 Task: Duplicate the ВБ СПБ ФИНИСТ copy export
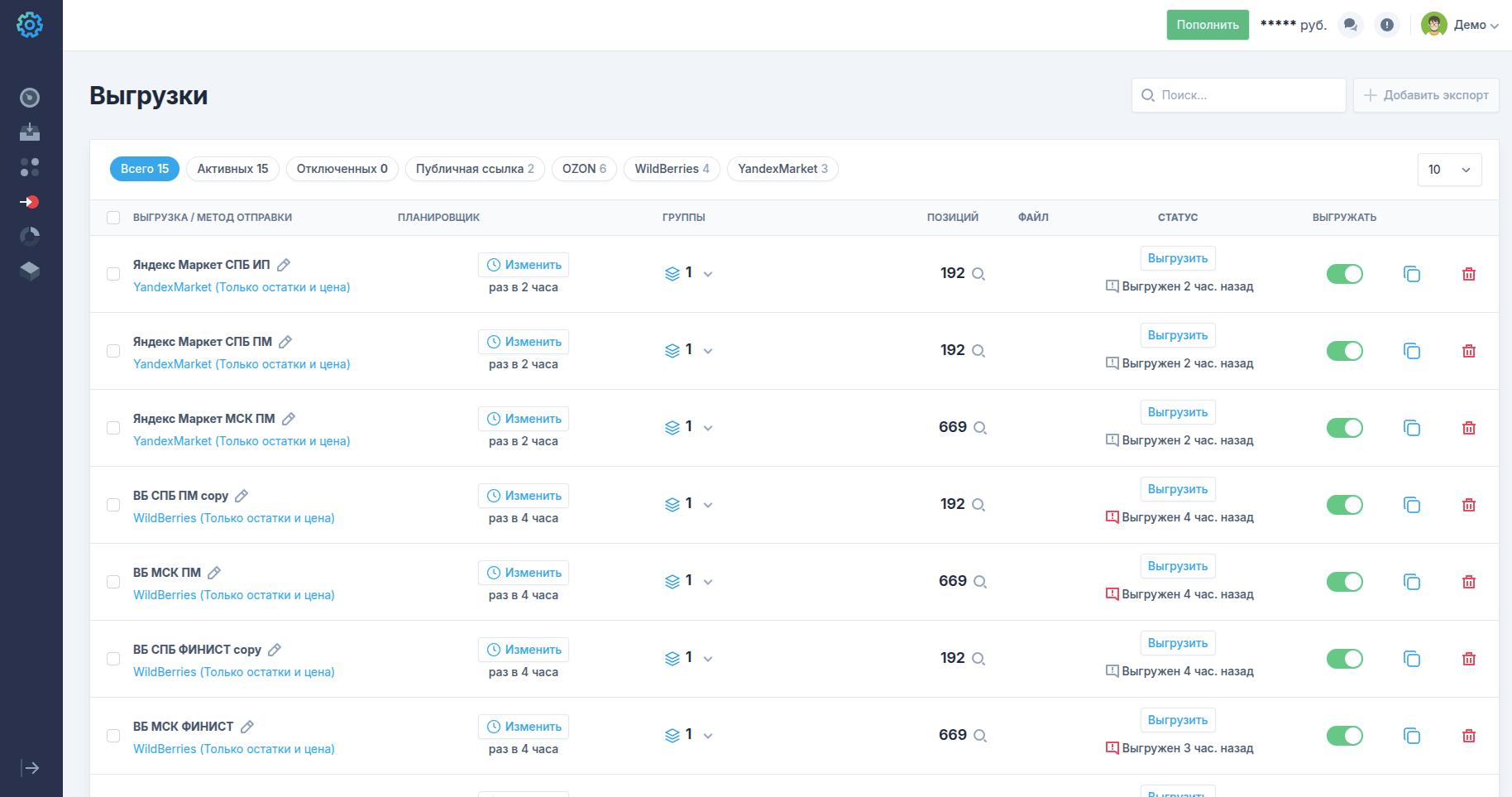click(x=1412, y=659)
